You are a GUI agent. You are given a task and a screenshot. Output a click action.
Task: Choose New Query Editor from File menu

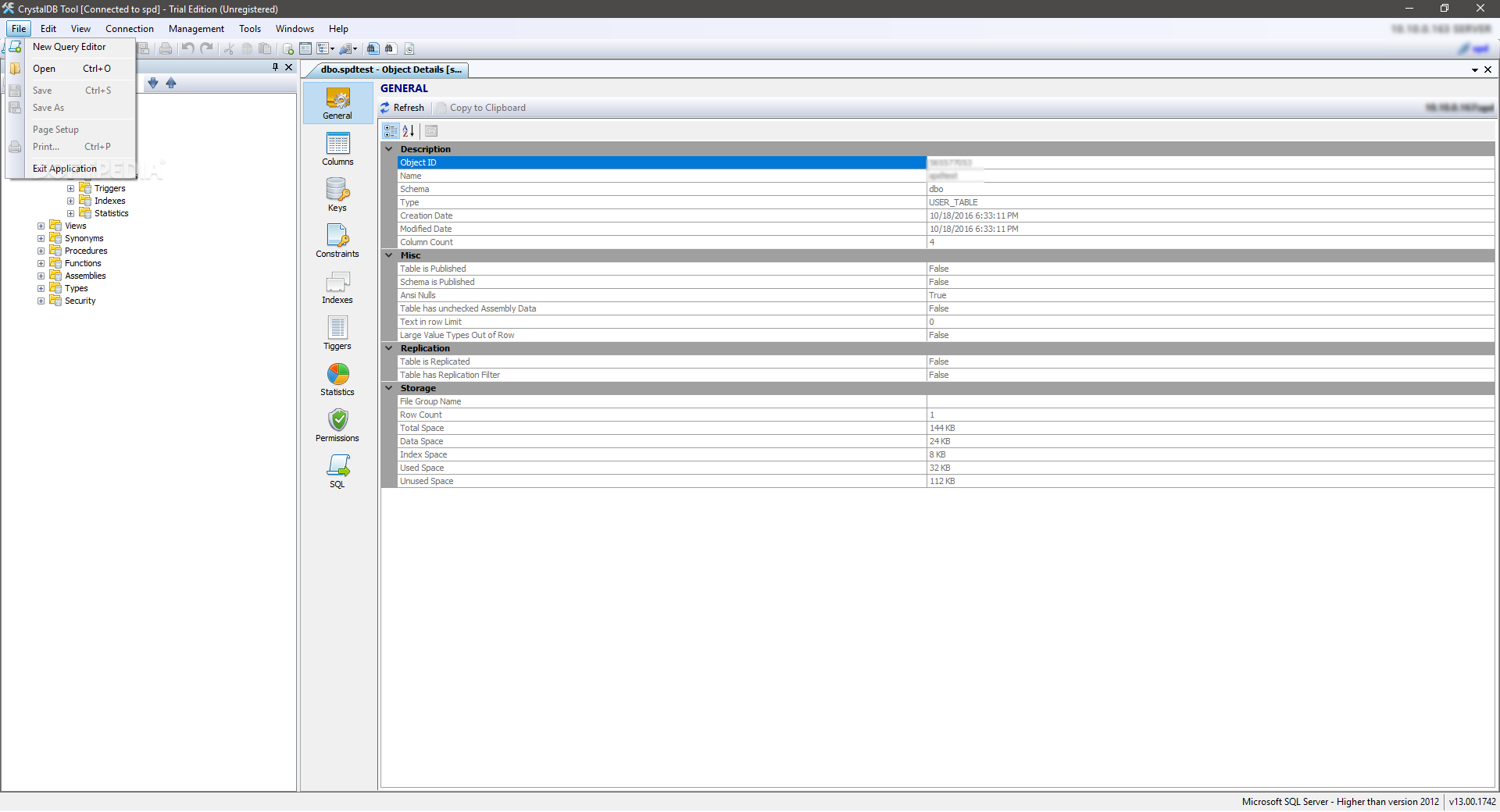(x=69, y=47)
